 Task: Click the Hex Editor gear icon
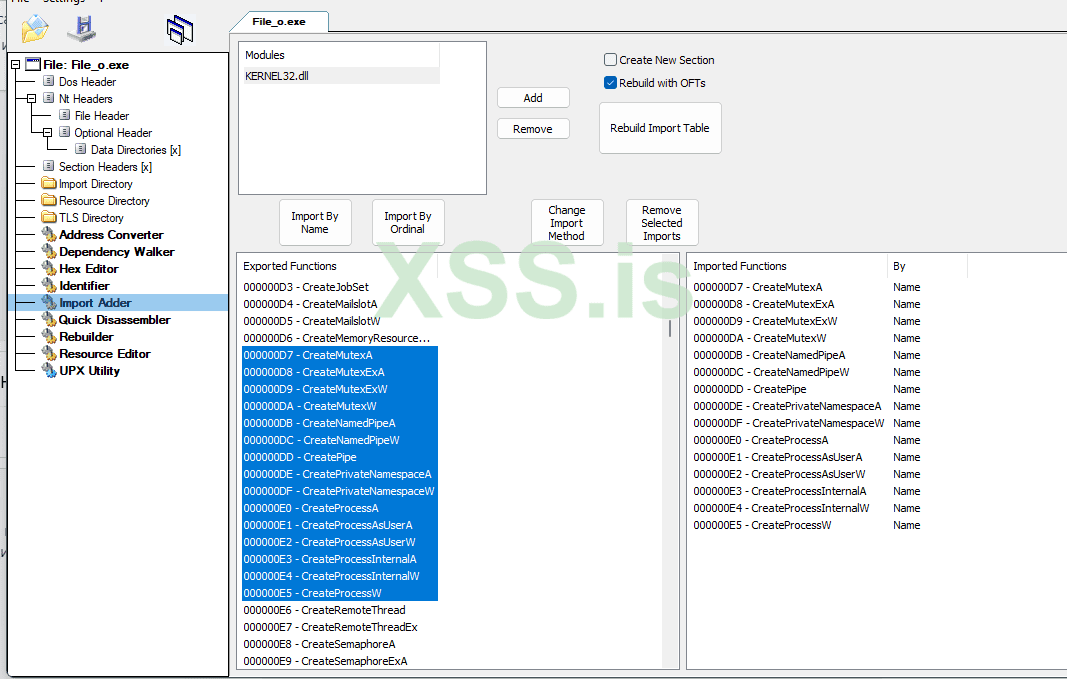pyautogui.click(x=49, y=268)
